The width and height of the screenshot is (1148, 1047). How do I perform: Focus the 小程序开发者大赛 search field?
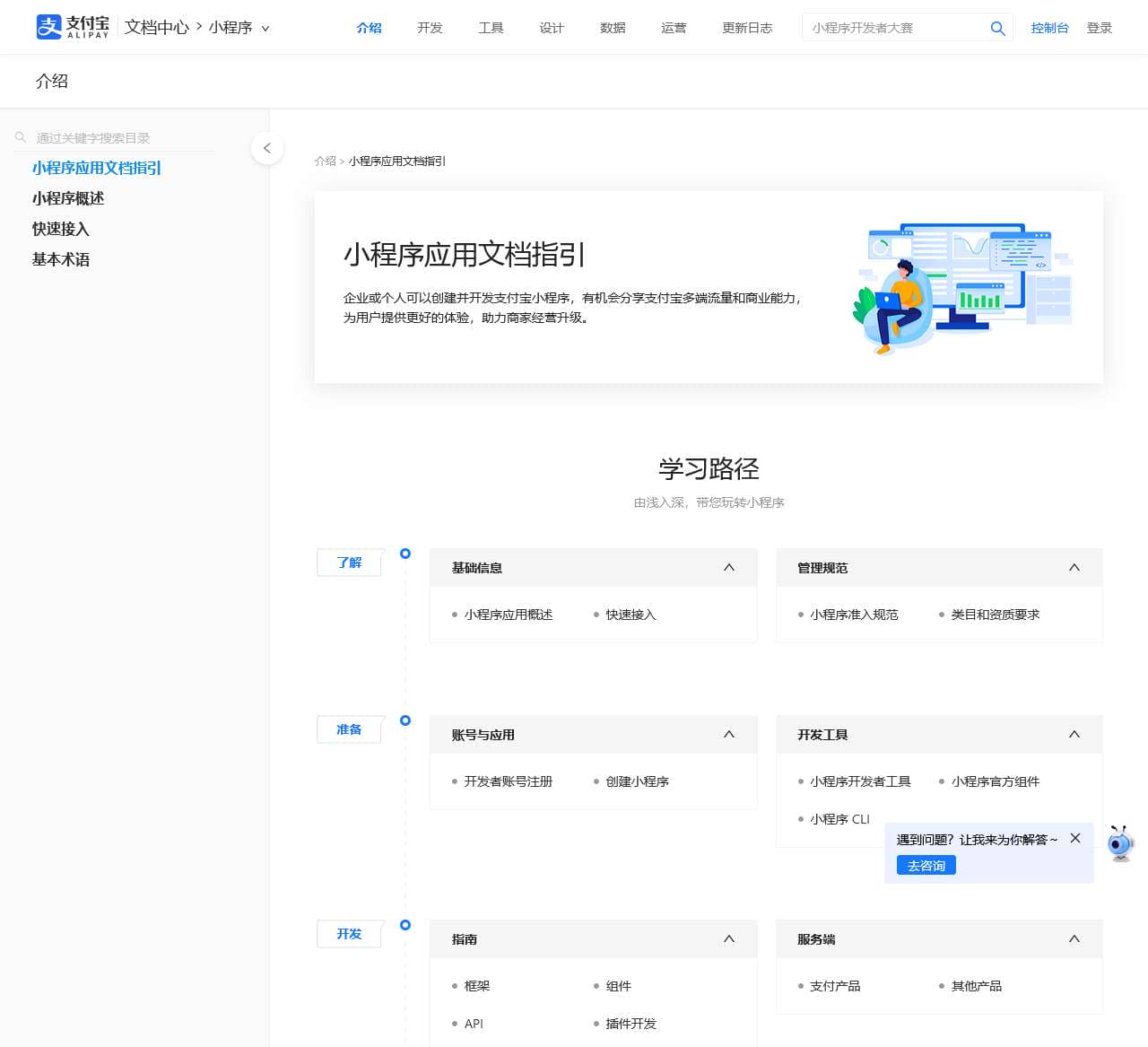pos(892,28)
